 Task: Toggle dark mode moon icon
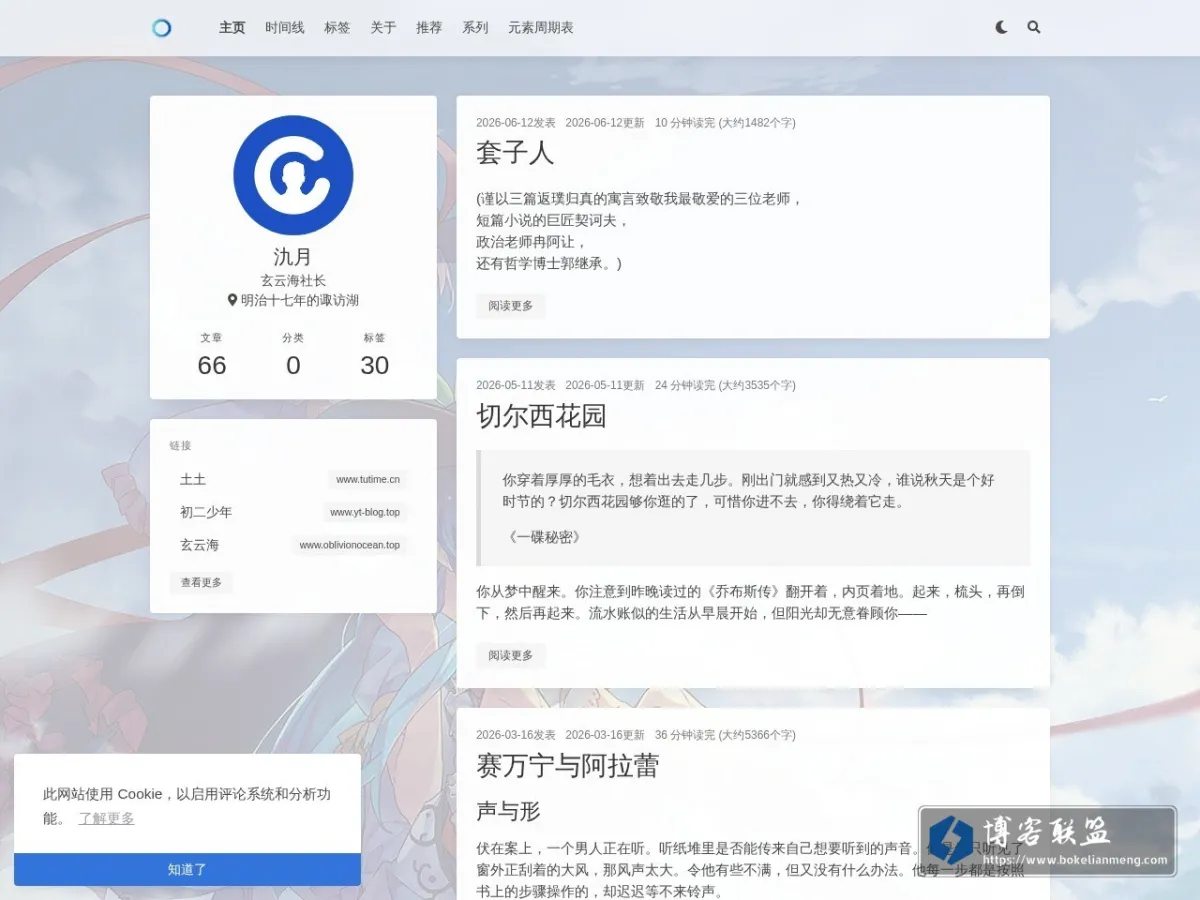click(1001, 28)
